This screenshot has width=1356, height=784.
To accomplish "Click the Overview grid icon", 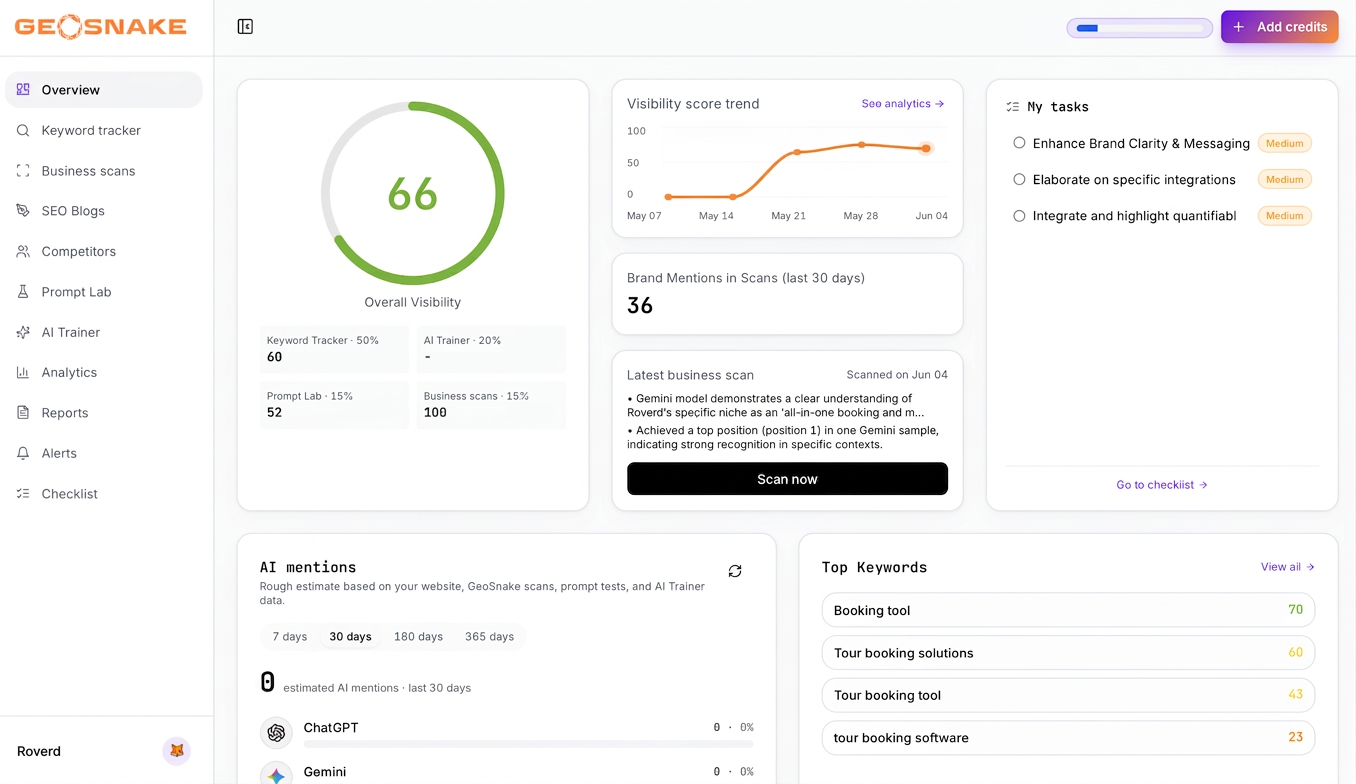I will (23, 89).
